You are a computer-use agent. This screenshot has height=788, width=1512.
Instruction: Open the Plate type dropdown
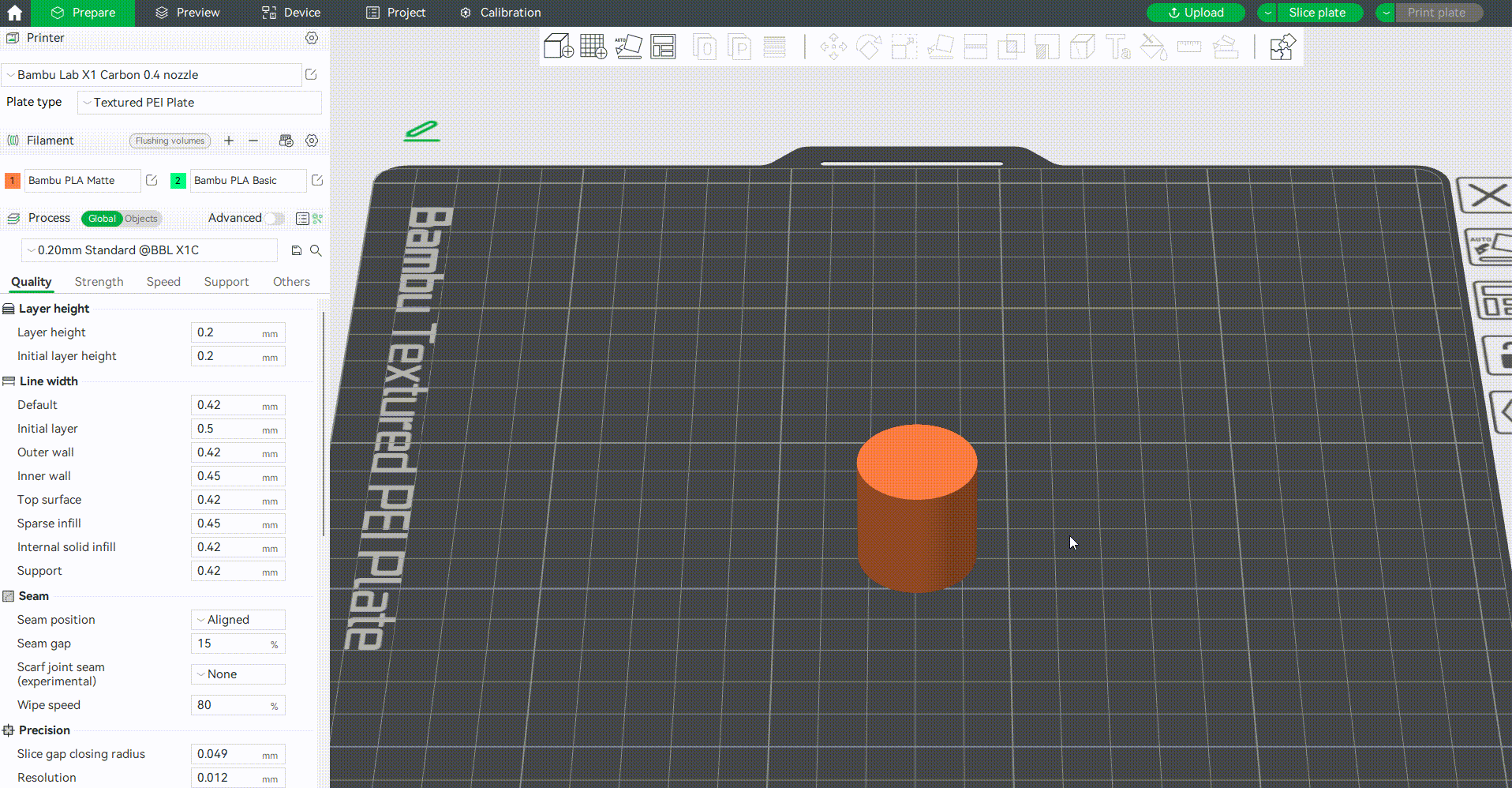(200, 103)
